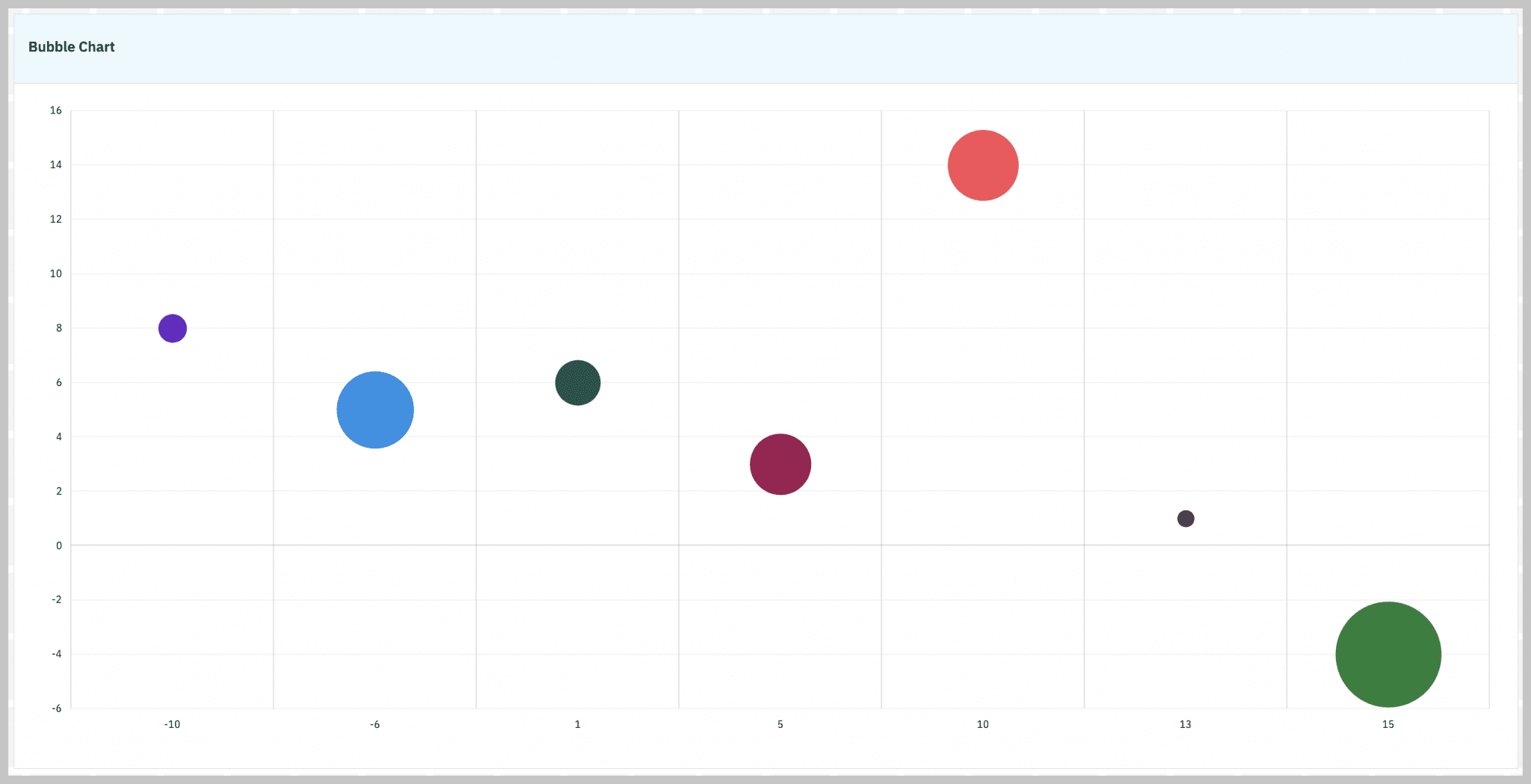Click the x-axis label 5
The image size is (1531, 784).
click(x=780, y=724)
